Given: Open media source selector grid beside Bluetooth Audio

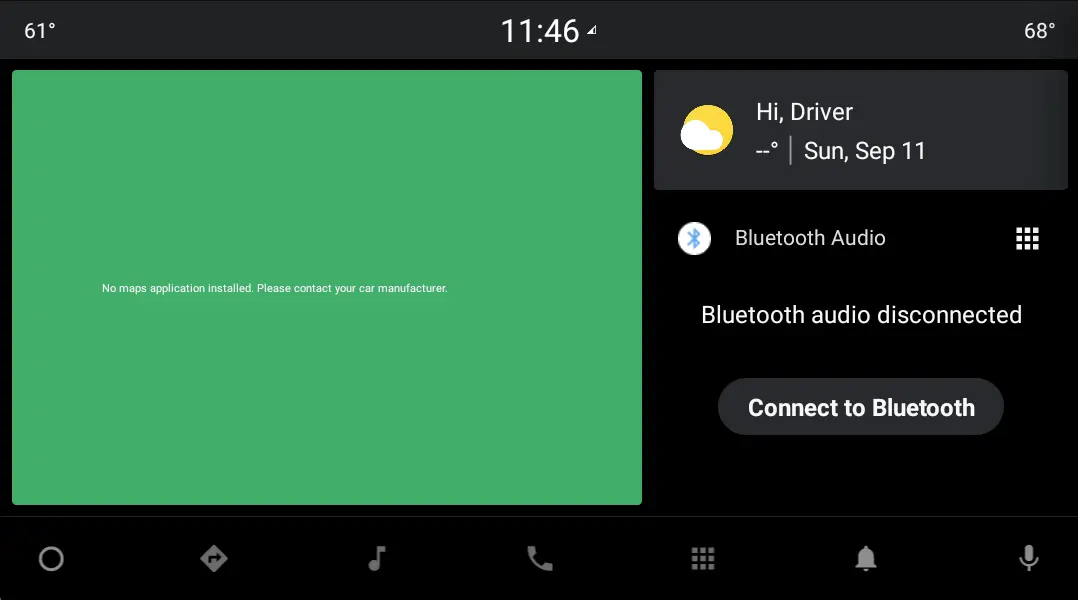Looking at the screenshot, I should tap(1027, 238).
